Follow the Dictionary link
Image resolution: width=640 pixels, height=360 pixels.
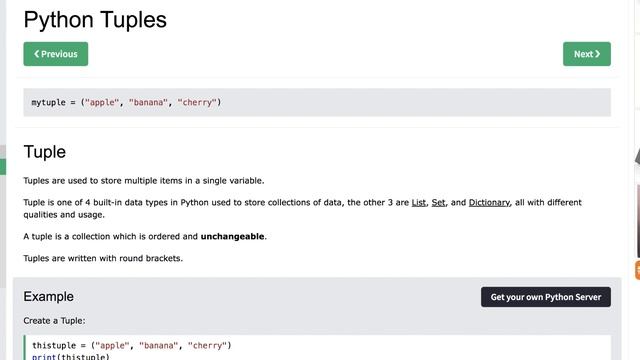(x=489, y=202)
